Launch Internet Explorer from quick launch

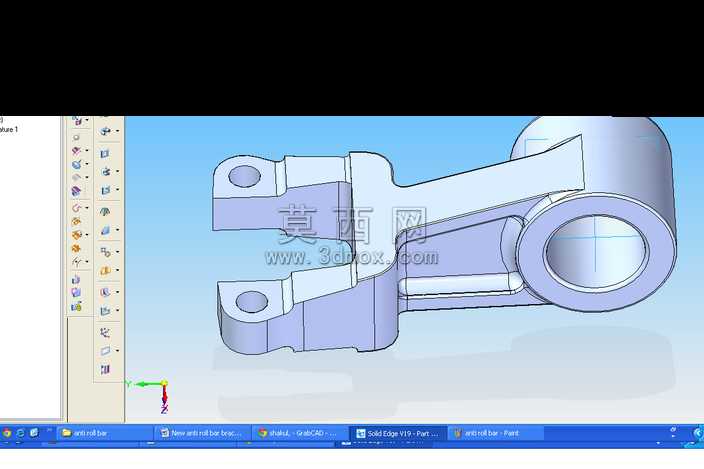(20, 433)
